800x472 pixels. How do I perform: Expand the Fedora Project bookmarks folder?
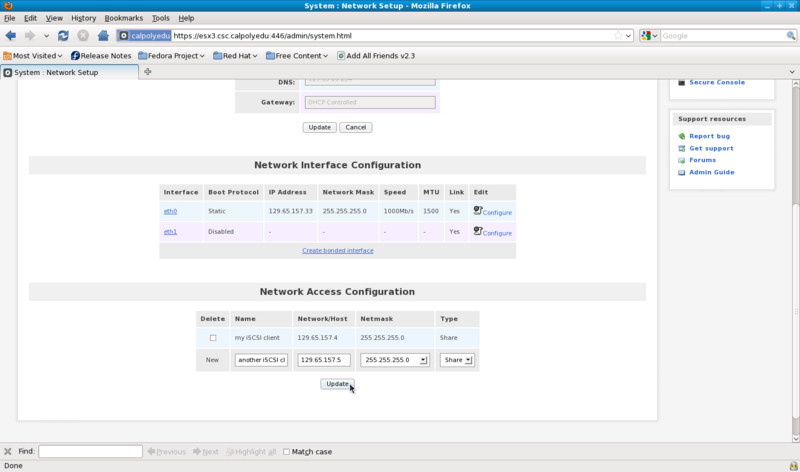coord(171,56)
